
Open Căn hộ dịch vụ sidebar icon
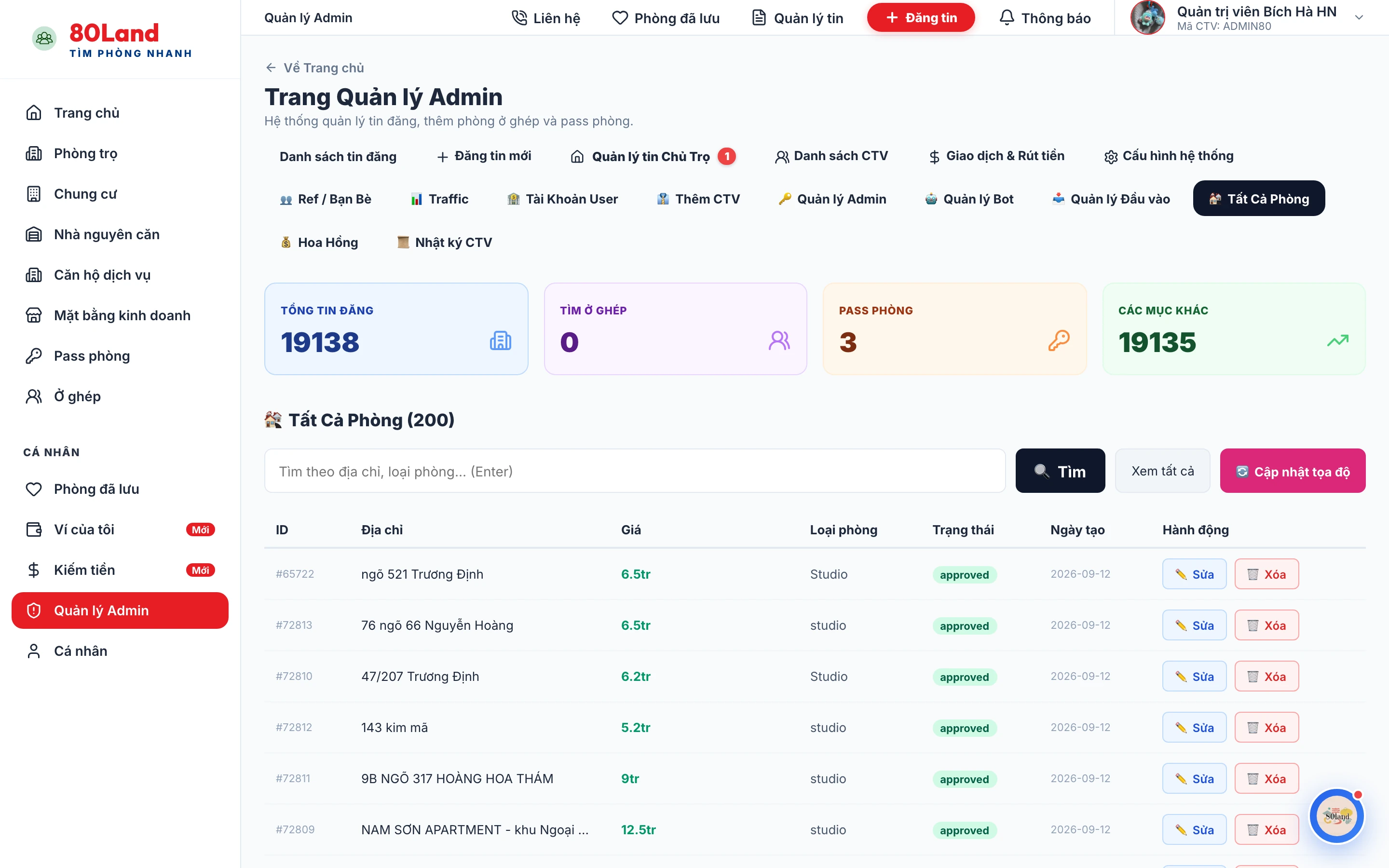(34, 275)
